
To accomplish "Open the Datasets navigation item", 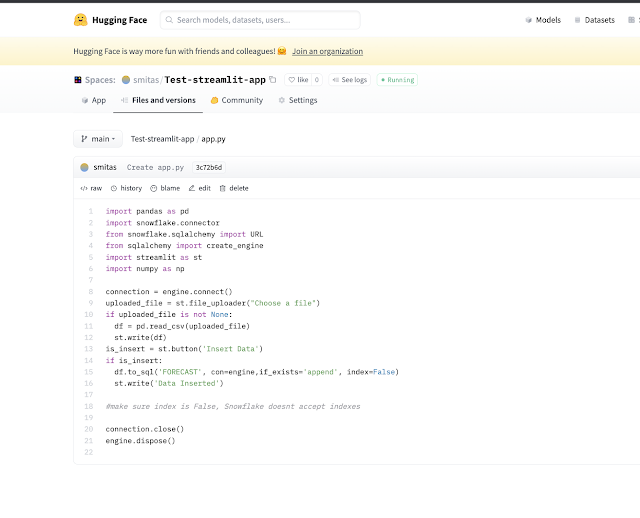I will [594, 20].
